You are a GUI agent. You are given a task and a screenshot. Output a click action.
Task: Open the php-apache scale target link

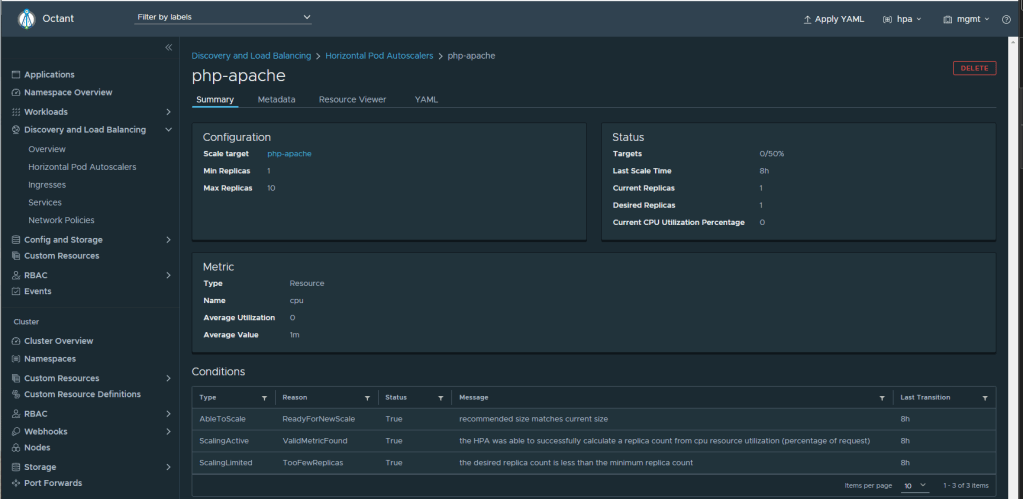289,154
